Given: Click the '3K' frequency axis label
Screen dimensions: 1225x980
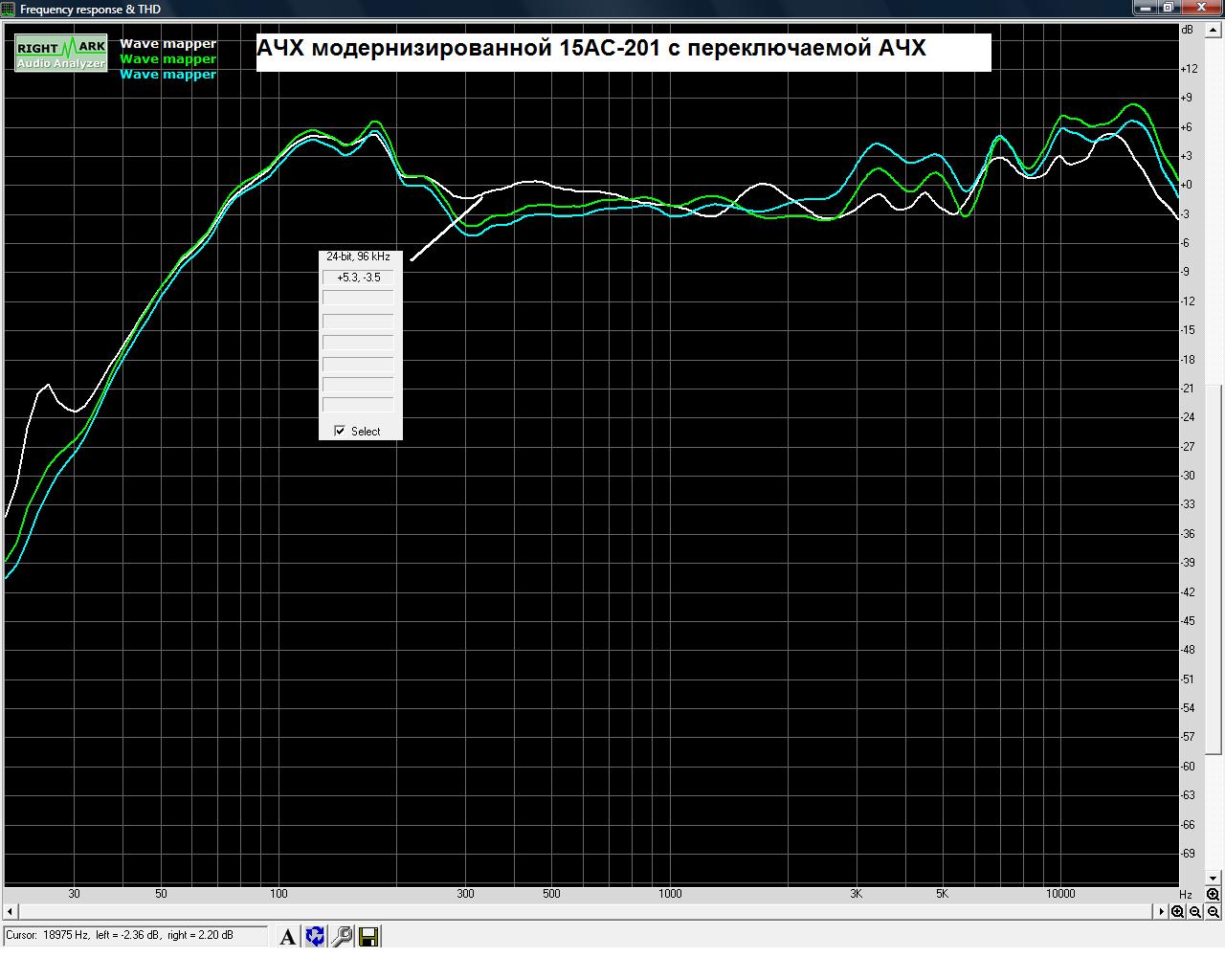Looking at the screenshot, I should pos(856,894).
